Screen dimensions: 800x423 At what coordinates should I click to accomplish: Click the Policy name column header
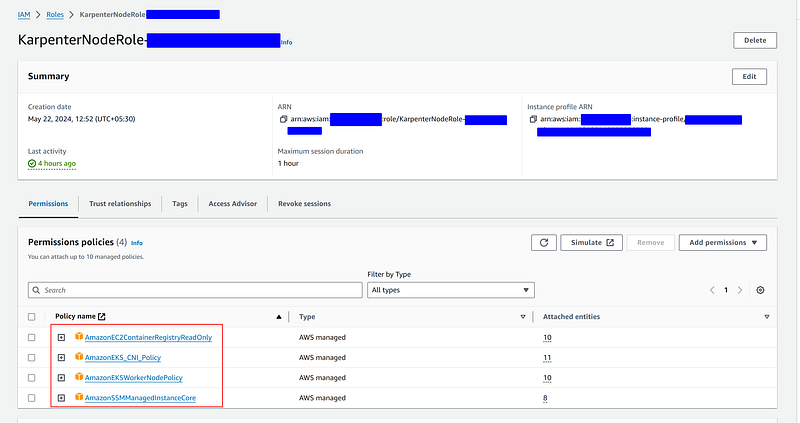coord(76,317)
